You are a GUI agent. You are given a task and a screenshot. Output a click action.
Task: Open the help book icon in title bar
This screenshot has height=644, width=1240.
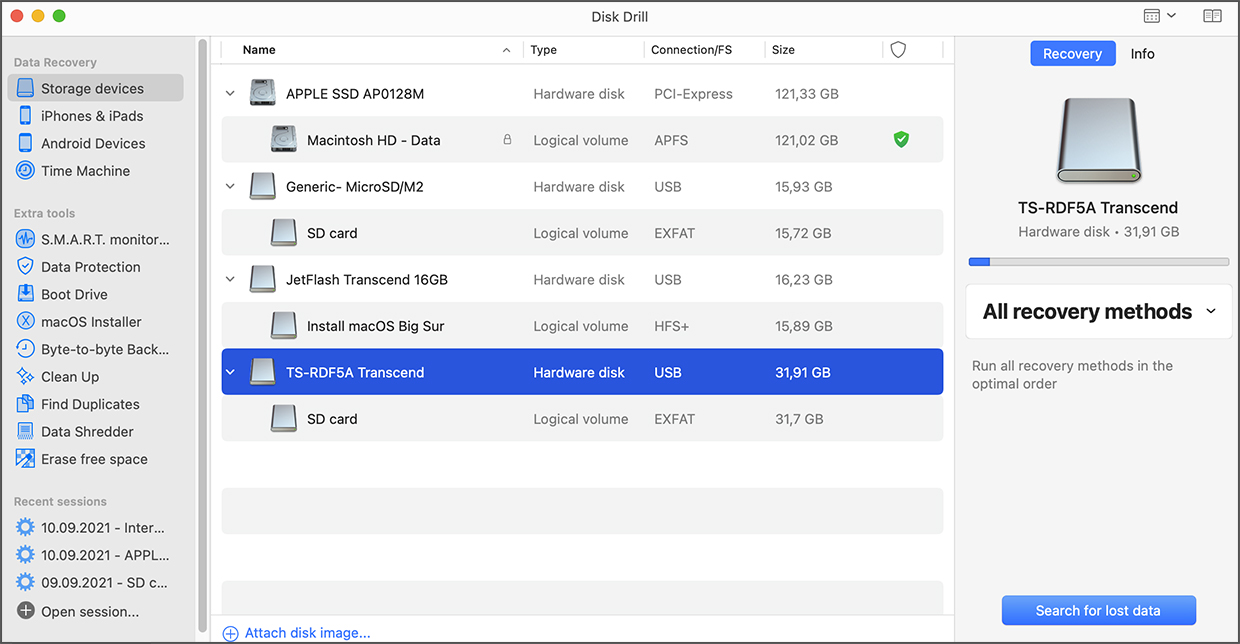pyautogui.click(x=1212, y=16)
